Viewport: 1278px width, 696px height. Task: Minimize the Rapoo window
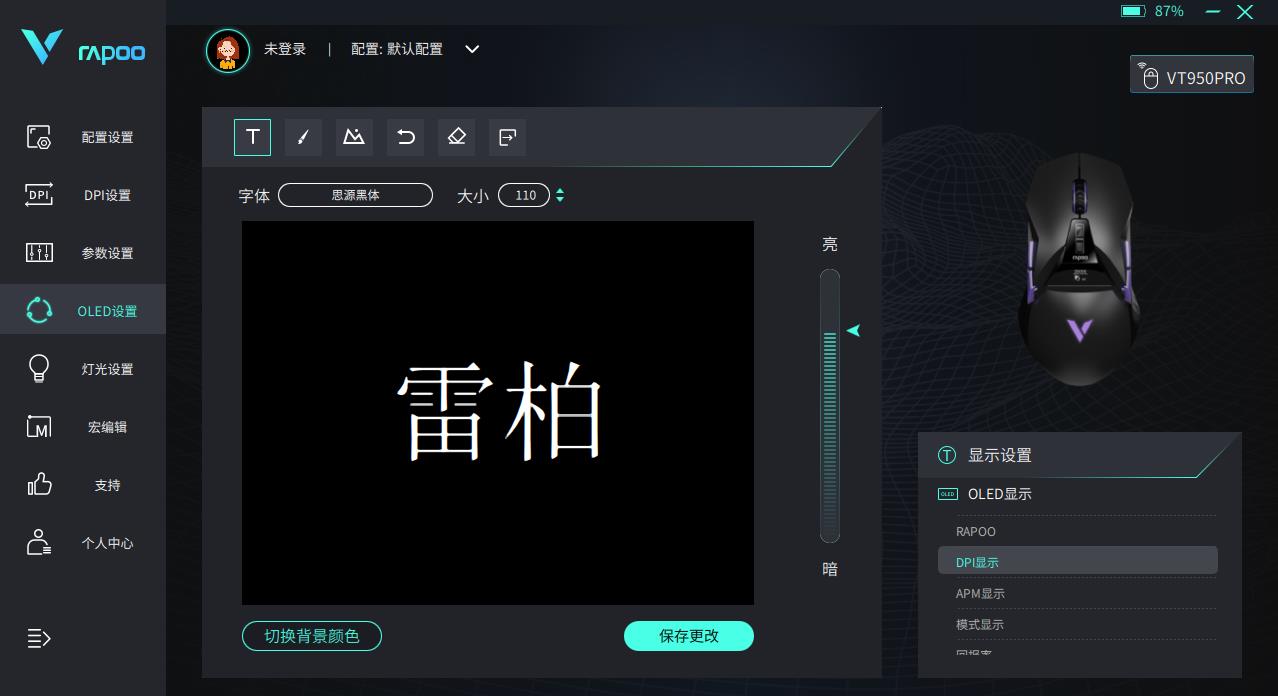(1213, 11)
